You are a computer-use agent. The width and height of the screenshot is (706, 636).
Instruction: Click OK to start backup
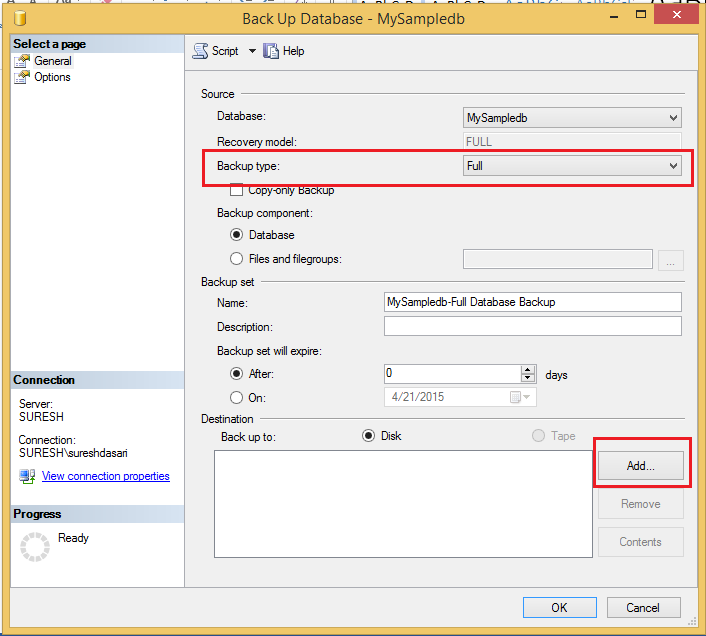[560, 608]
